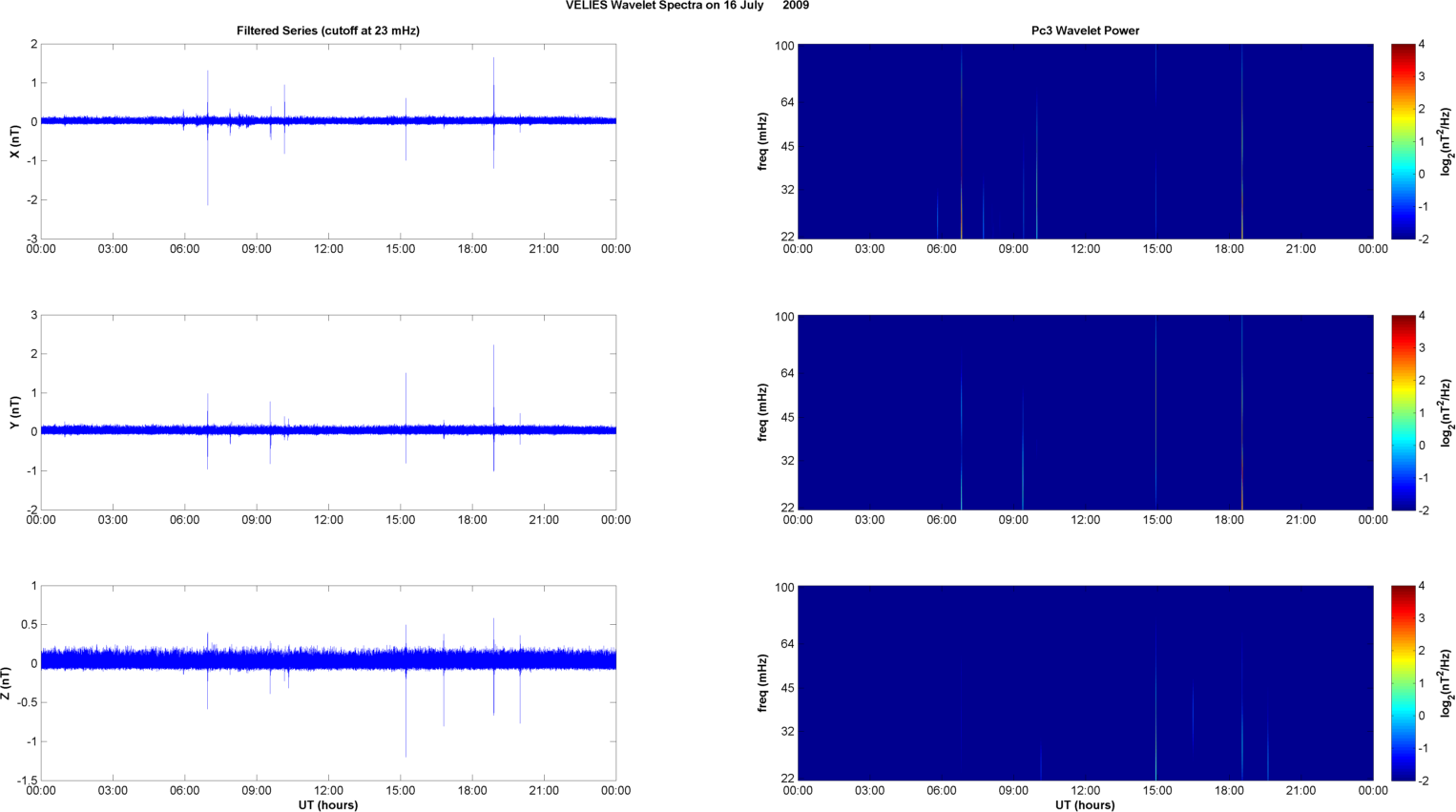Click the '-0.5' tick on the Z (nT) axis
The height and width of the screenshot is (812, 1456).
(x=26, y=703)
